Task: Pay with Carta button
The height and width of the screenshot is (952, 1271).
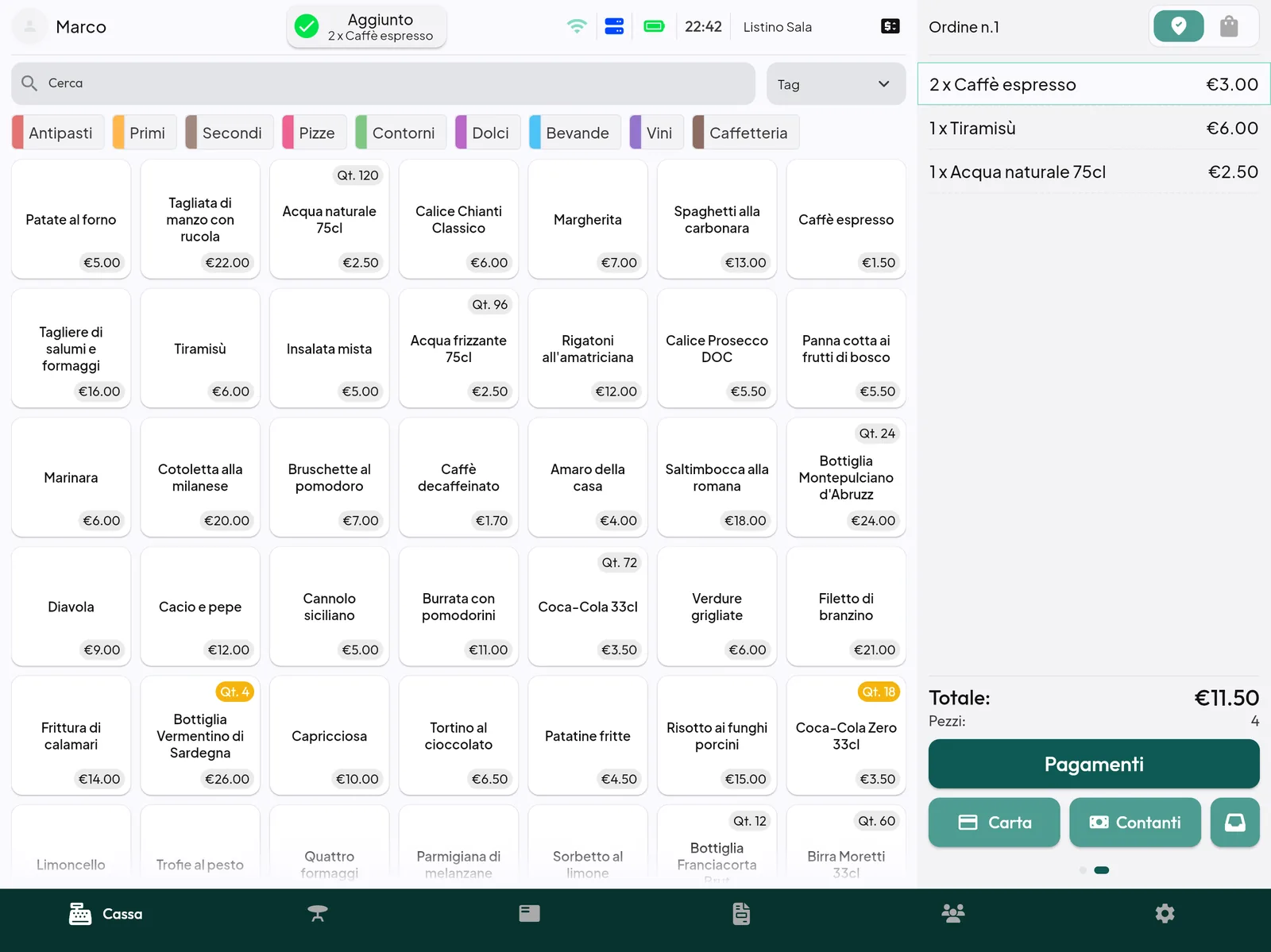Action: [x=995, y=823]
